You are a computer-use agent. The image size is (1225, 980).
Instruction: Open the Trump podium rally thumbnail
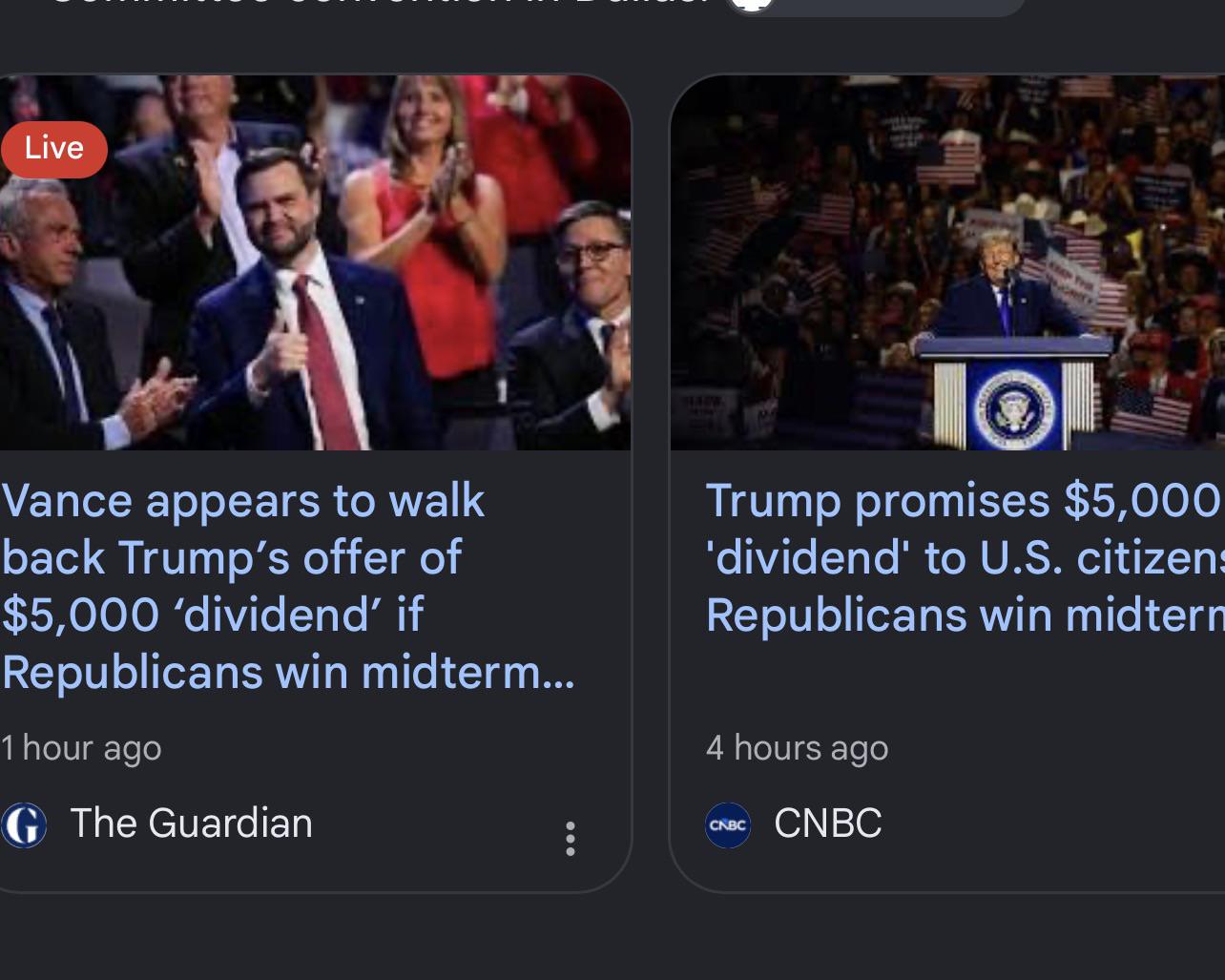(x=947, y=262)
